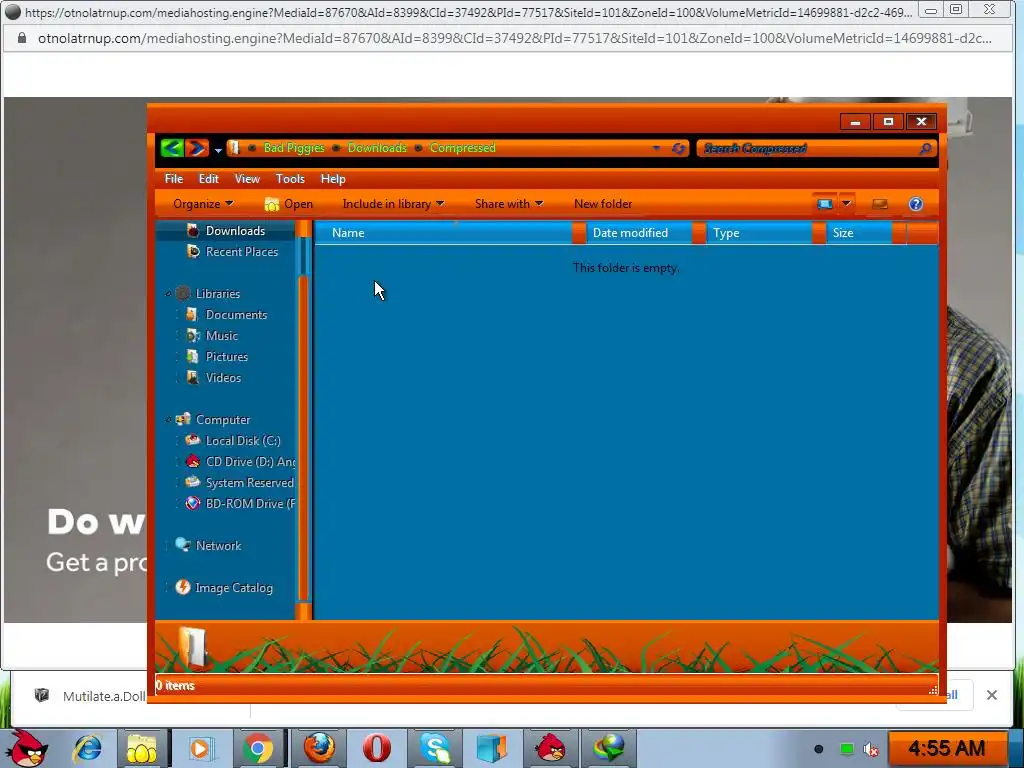Open the folder icon on the taskbar
The image size is (1024, 768).
click(x=141, y=748)
